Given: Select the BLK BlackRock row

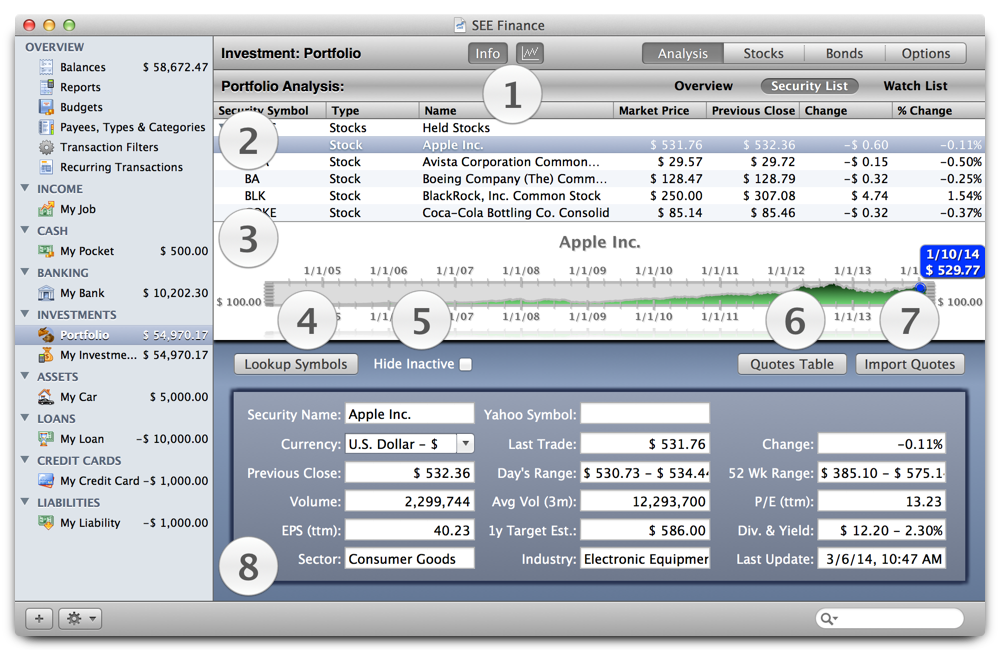Looking at the screenshot, I should 599,196.
